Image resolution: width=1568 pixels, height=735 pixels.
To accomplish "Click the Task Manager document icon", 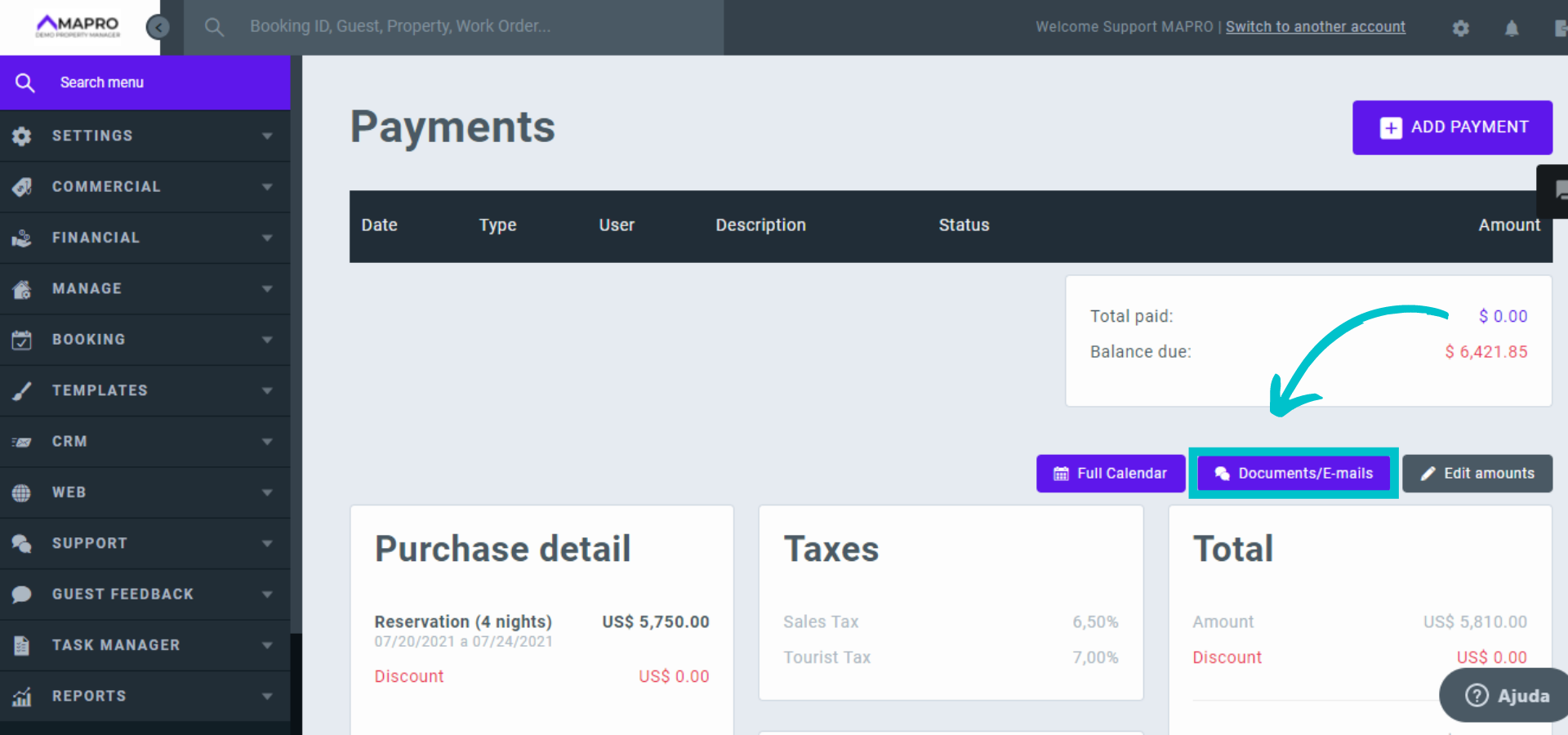I will click(22, 645).
